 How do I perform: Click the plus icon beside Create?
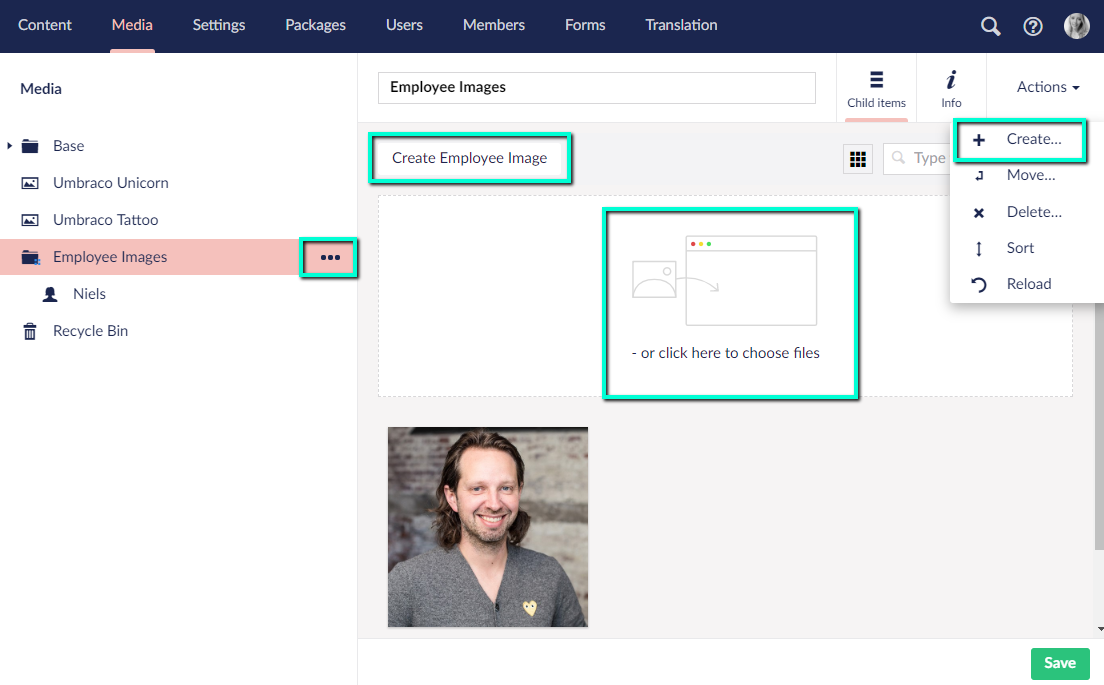pos(979,140)
